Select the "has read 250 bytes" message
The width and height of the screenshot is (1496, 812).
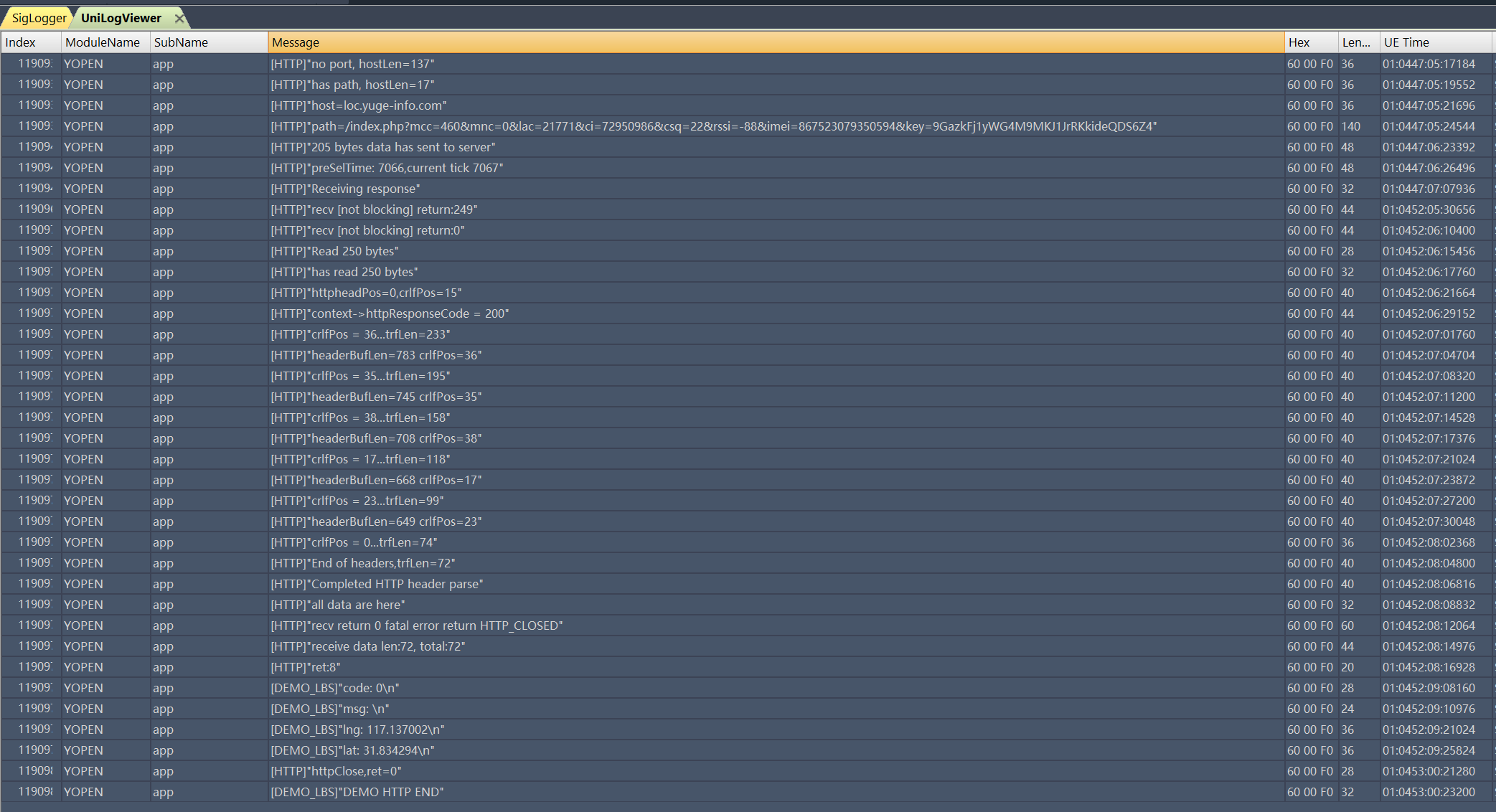coord(746,272)
